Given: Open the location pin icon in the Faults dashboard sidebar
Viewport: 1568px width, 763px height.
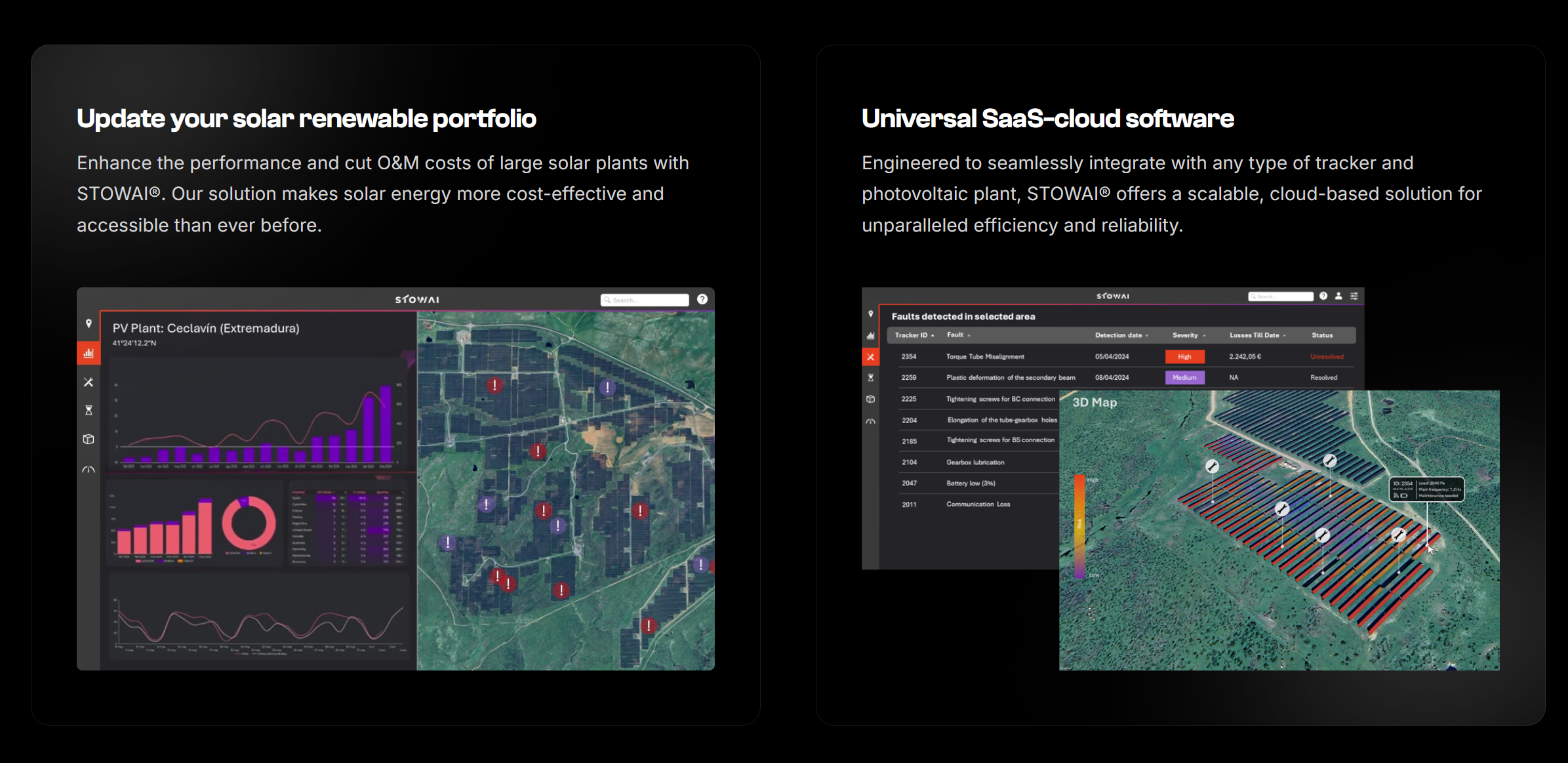Looking at the screenshot, I should (x=871, y=314).
